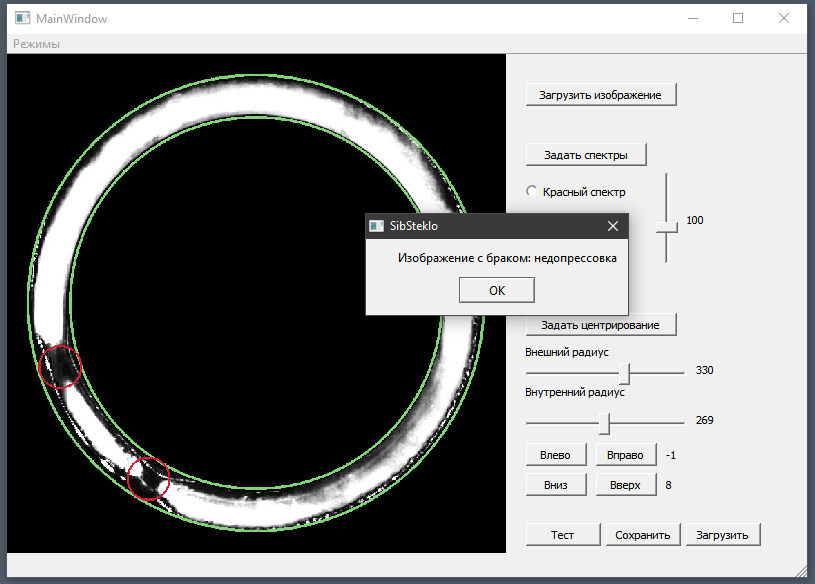Click the Вправо button
This screenshot has width=815, height=584.
[626, 455]
